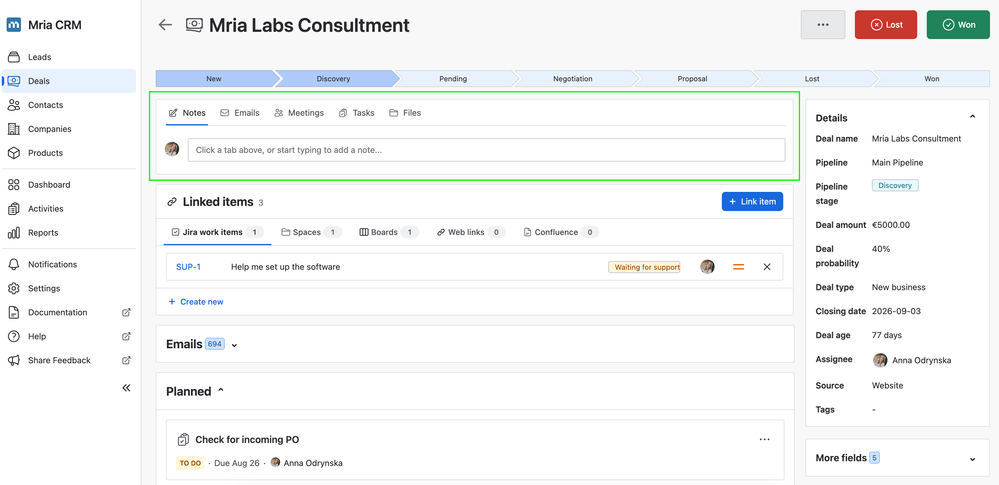Switch to the Emails tab
Screen dimensions: 999x485
[240, 113]
